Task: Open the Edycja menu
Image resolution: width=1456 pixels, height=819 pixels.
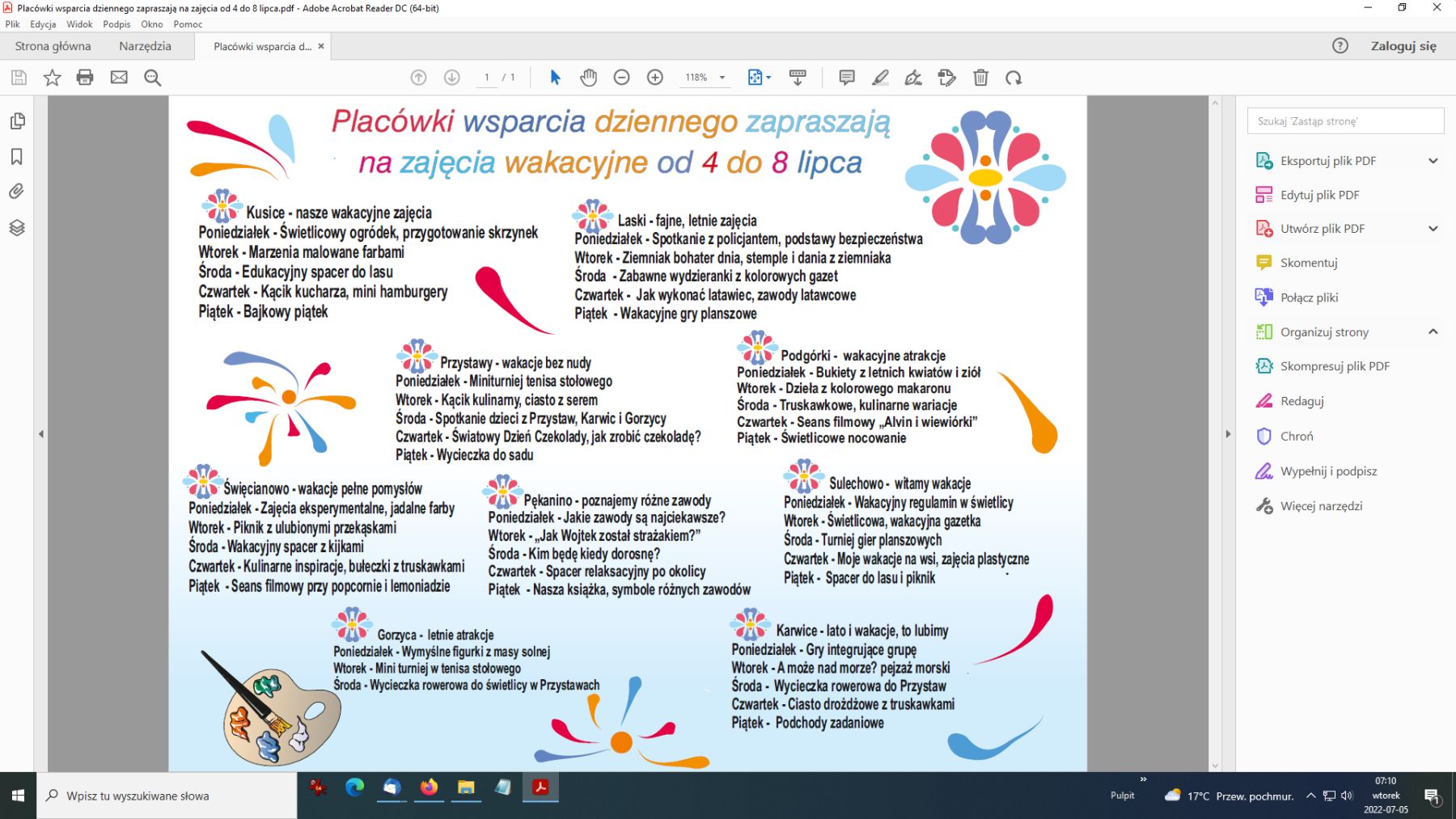Action: (x=43, y=24)
